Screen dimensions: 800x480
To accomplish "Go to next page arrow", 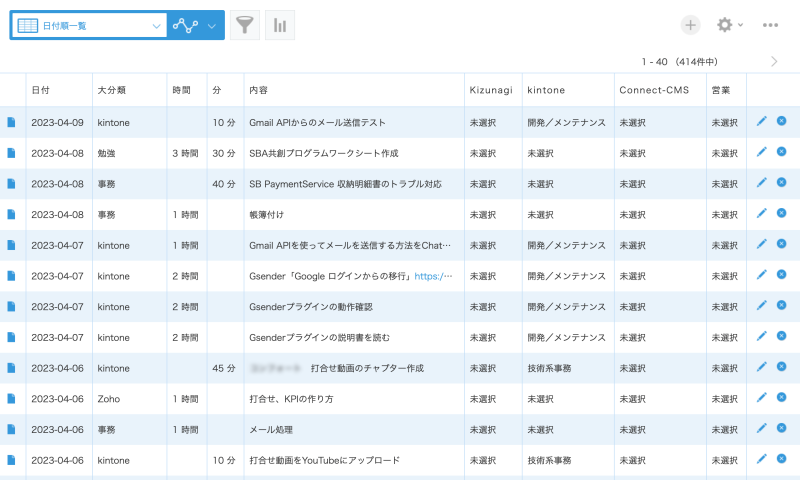I will 774,62.
